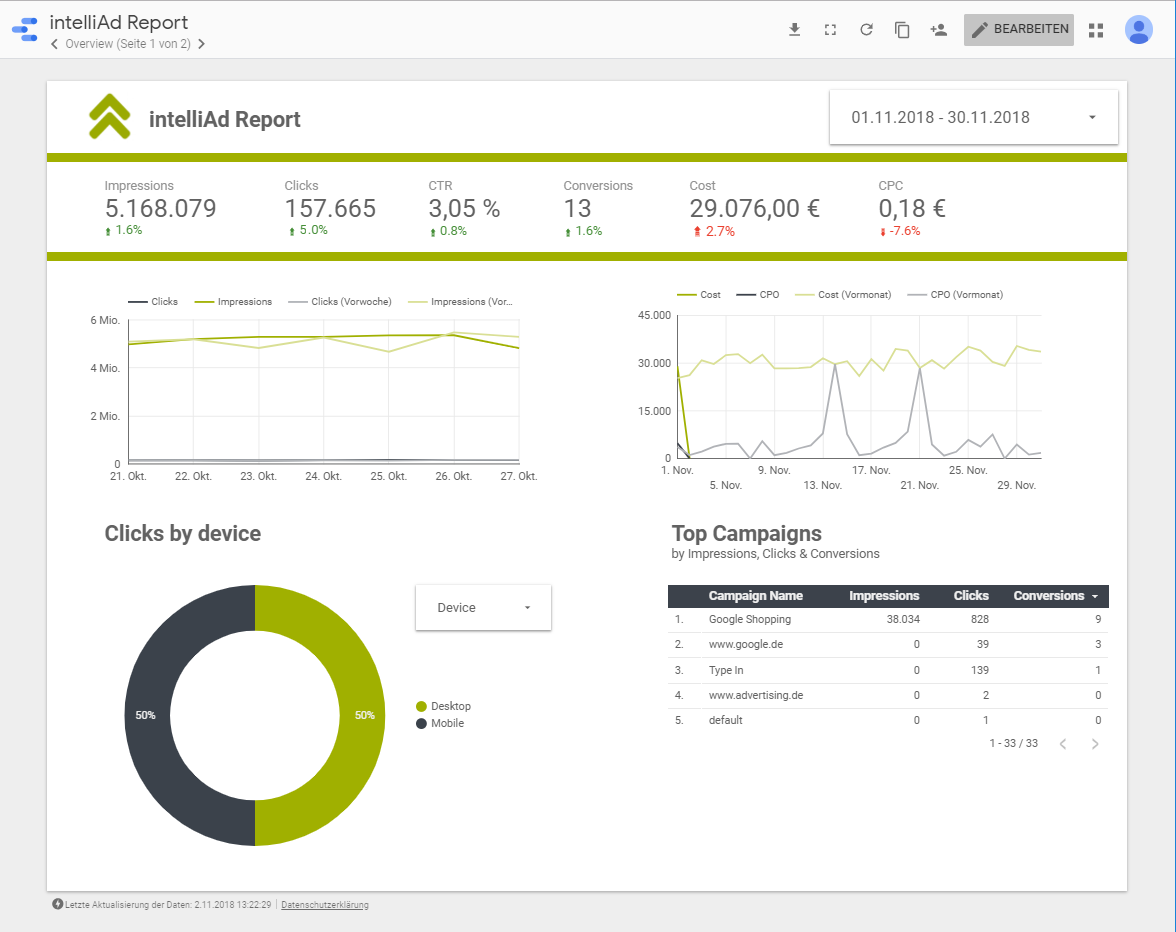
Task: Click the download report icon
Action: pyautogui.click(x=795, y=30)
